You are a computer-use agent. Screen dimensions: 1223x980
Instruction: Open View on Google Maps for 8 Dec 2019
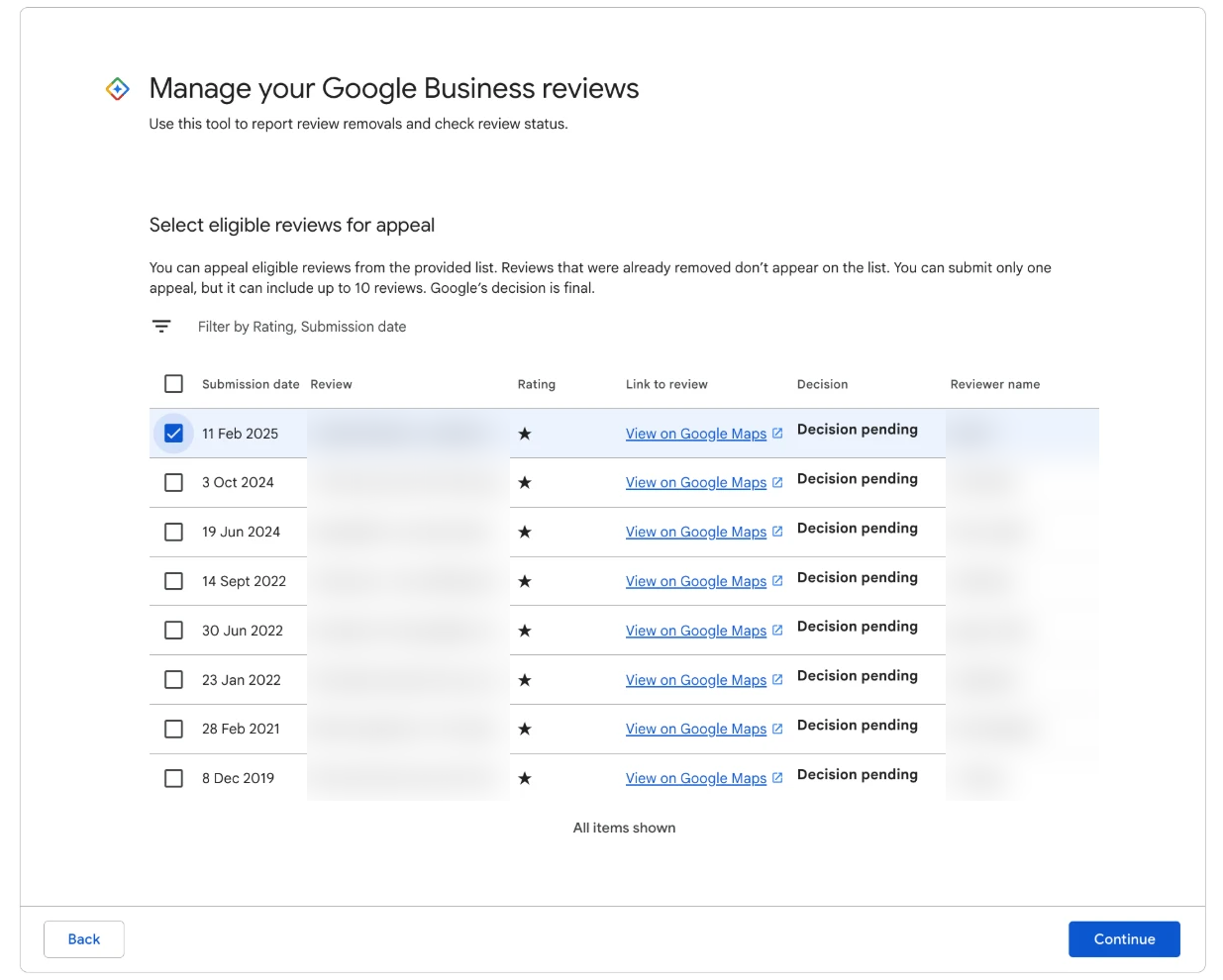click(x=696, y=778)
